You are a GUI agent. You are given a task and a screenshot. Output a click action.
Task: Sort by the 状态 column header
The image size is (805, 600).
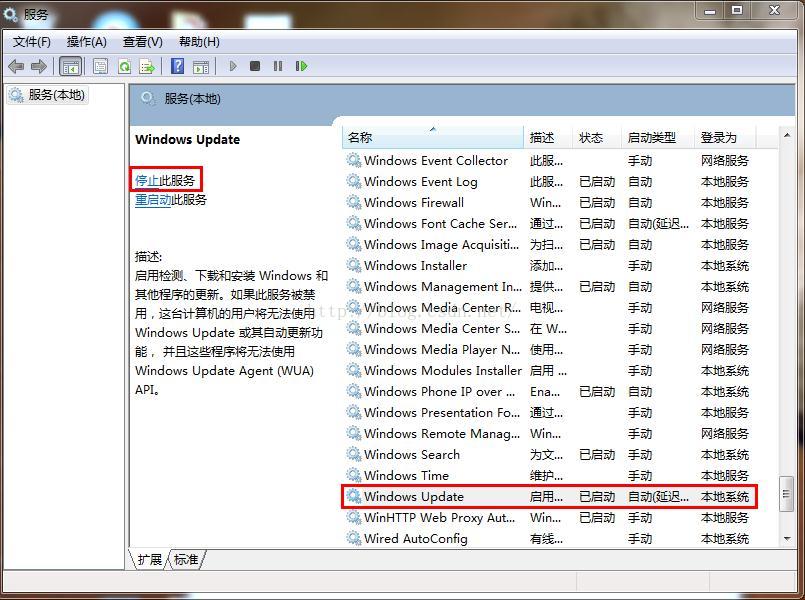597,138
